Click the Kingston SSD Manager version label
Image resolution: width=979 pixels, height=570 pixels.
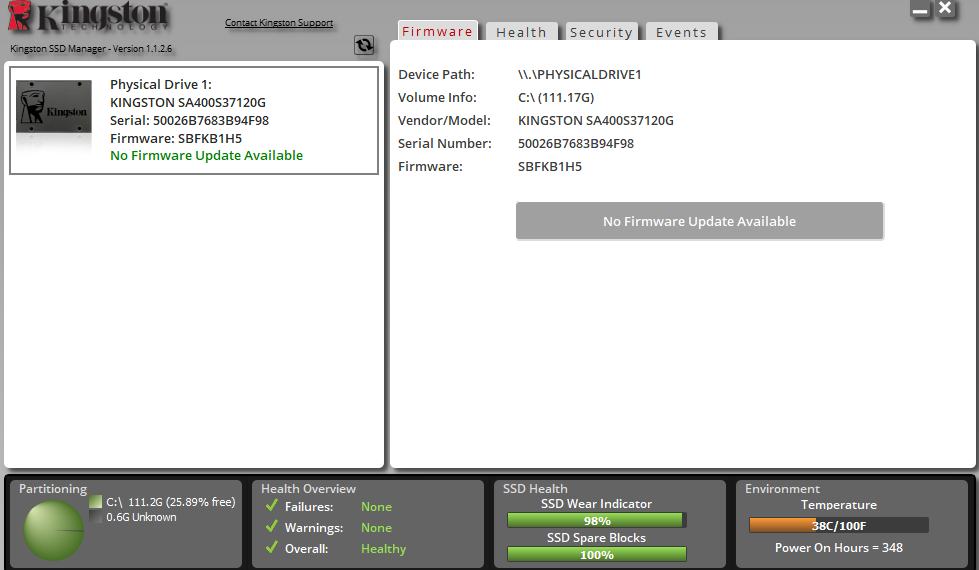point(91,49)
